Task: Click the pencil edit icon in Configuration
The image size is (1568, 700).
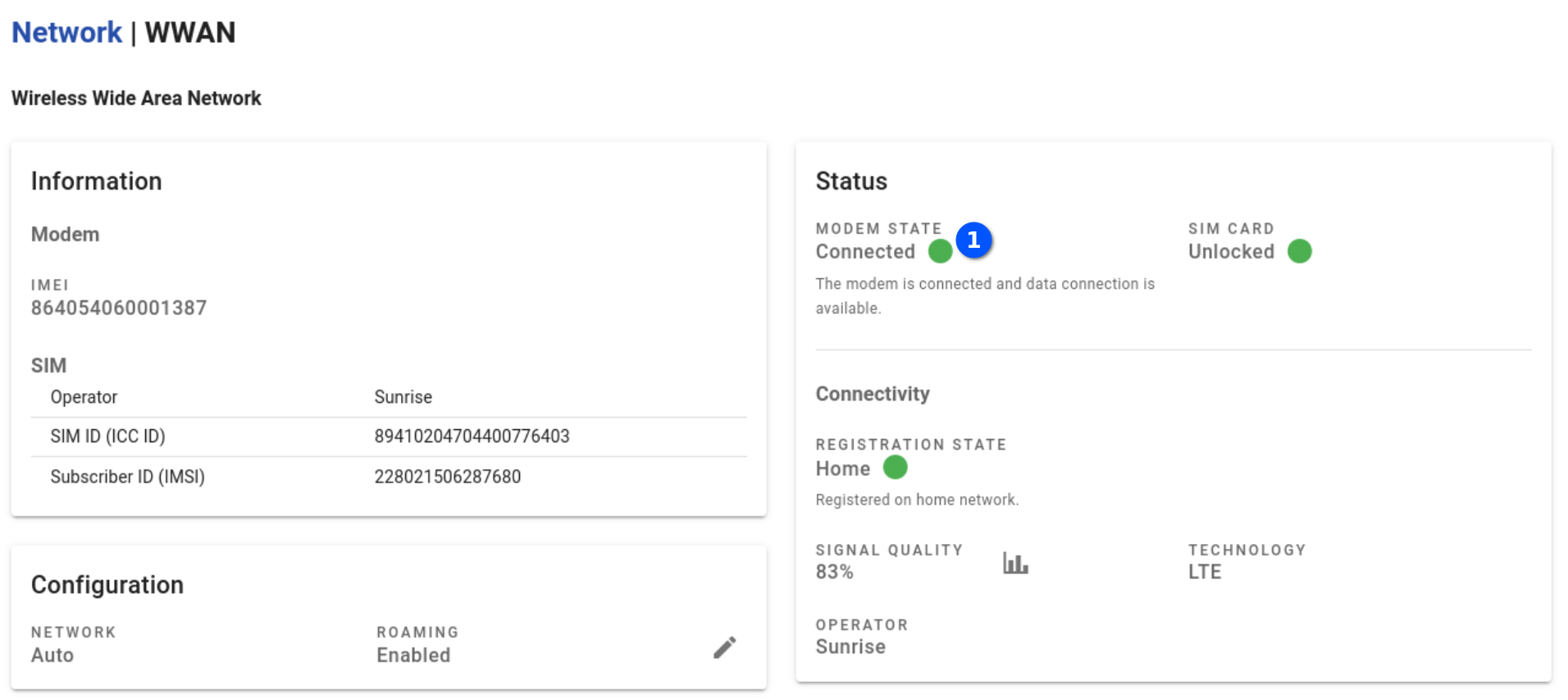Action: 724,647
